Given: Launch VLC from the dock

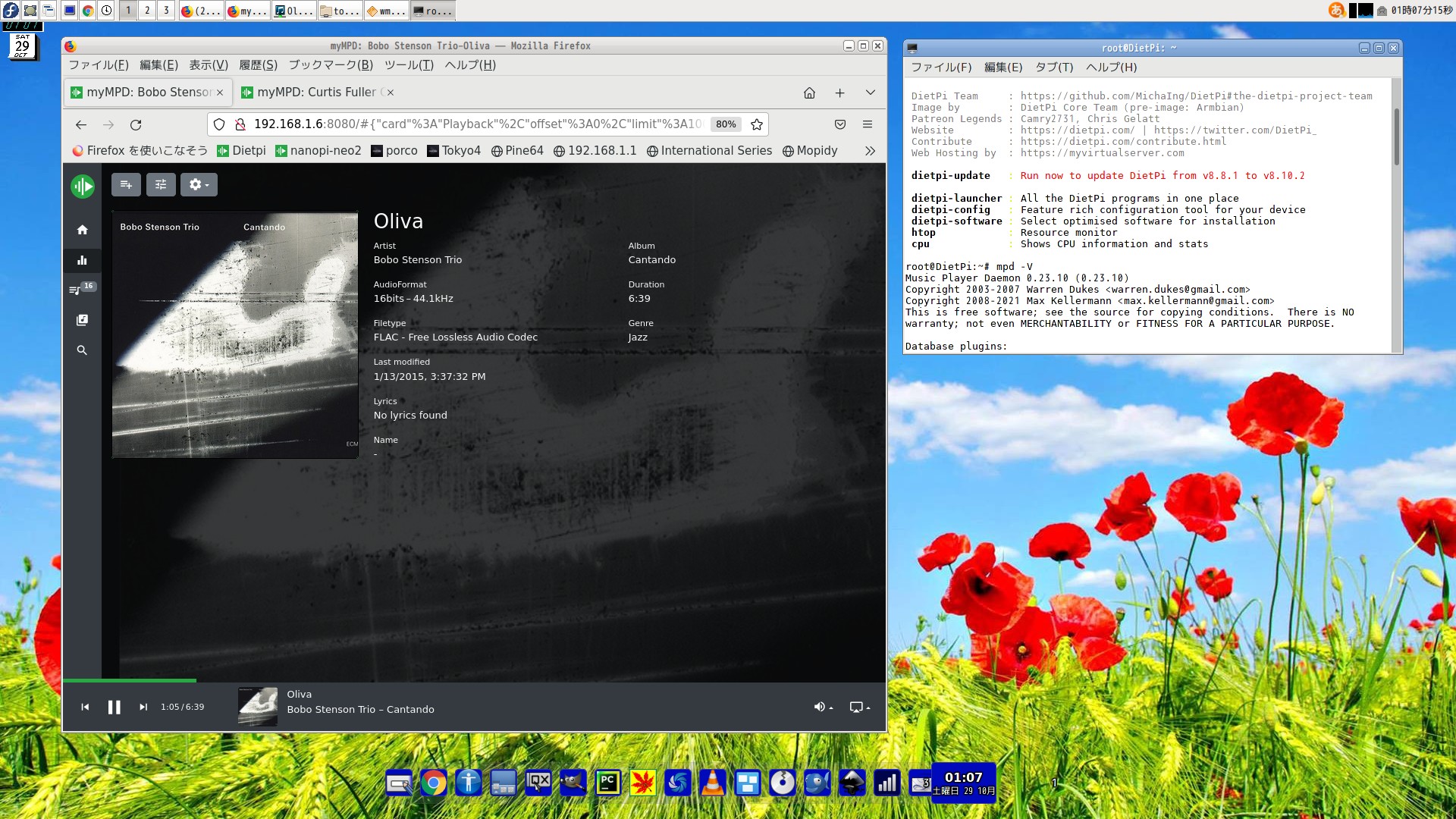Looking at the screenshot, I should pyautogui.click(x=712, y=783).
